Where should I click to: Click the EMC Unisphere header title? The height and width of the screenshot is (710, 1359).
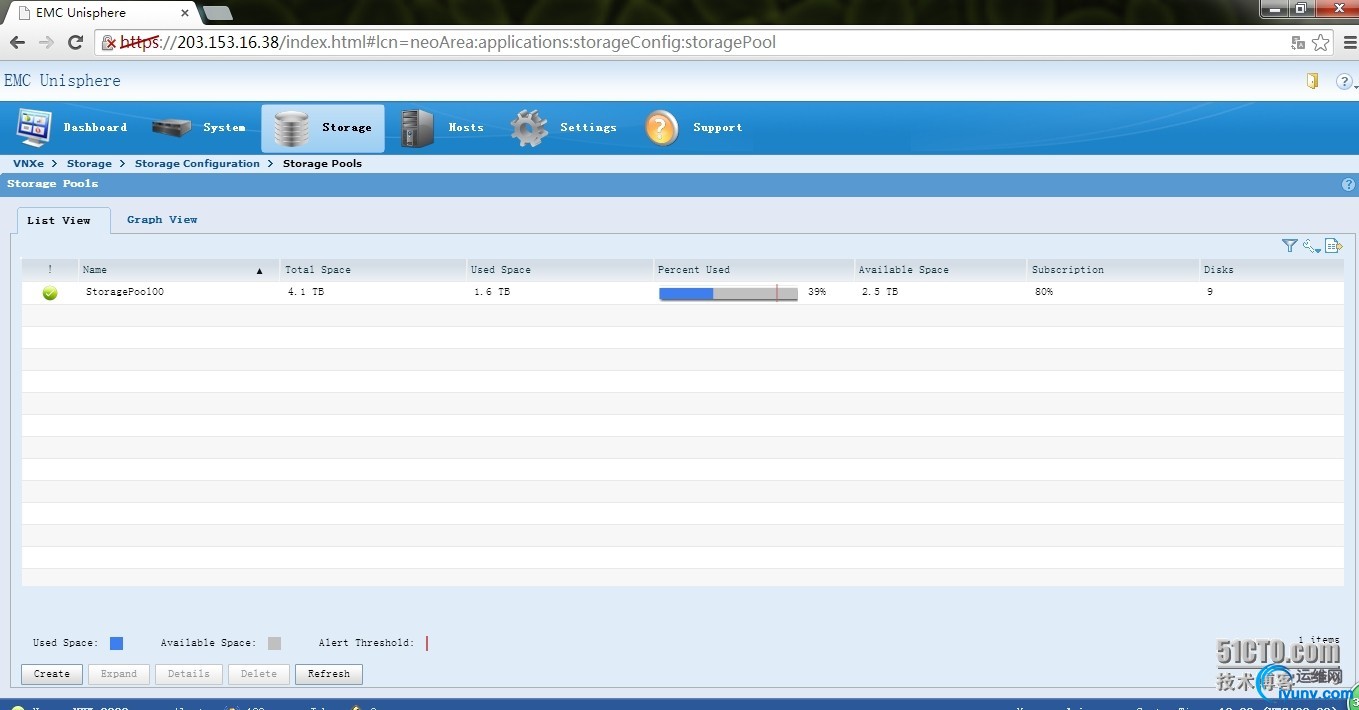click(x=62, y=81)
